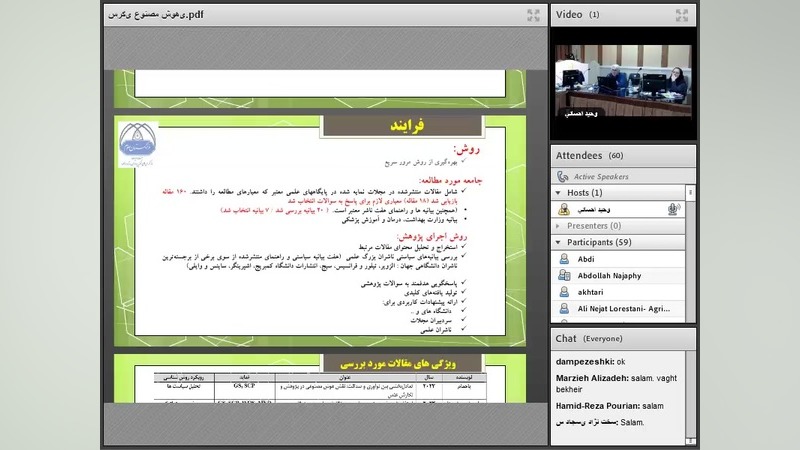
Task: Click the user icon beside akhtari
Action: pos(564,292)
